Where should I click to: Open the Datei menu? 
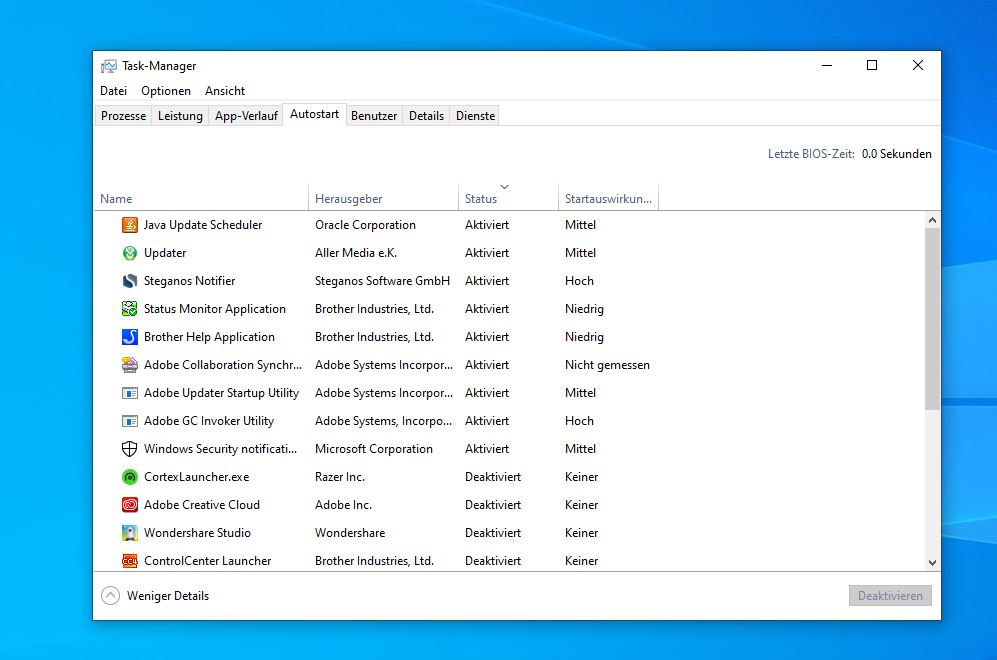click(x=113, y=91)
